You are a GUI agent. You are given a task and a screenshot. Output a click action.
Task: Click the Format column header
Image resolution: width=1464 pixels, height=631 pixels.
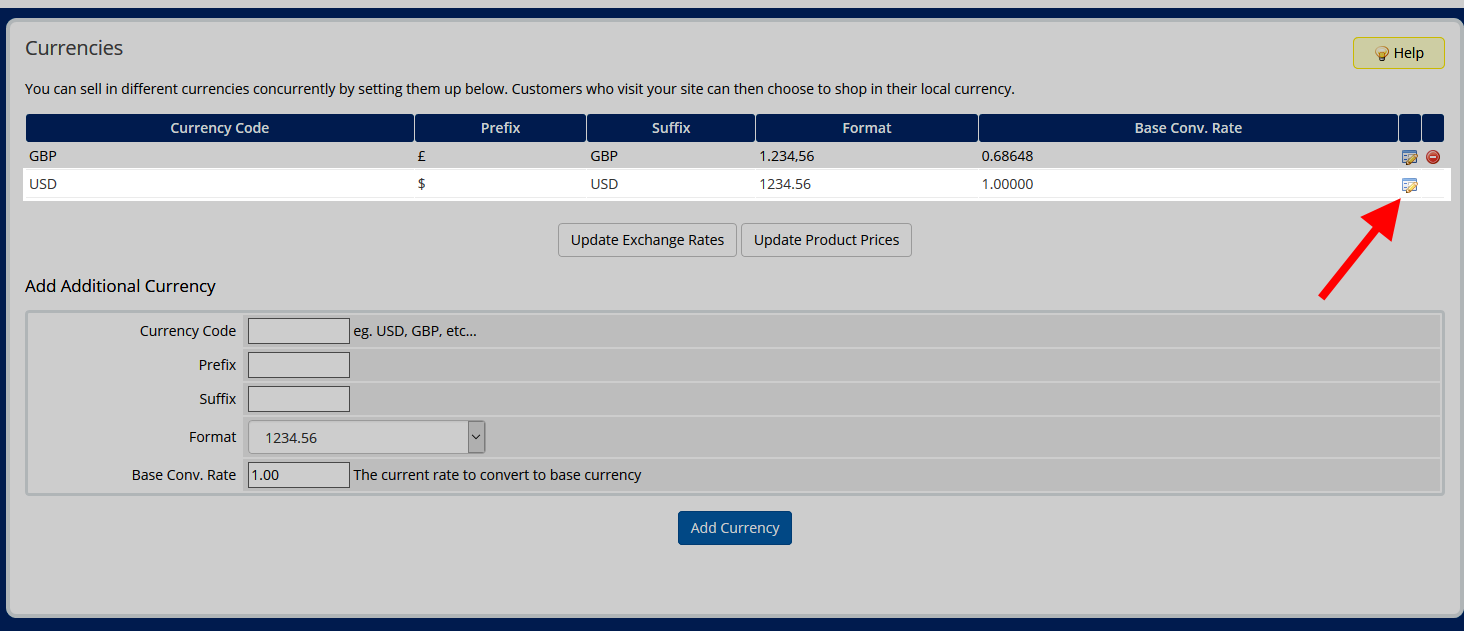867,128
